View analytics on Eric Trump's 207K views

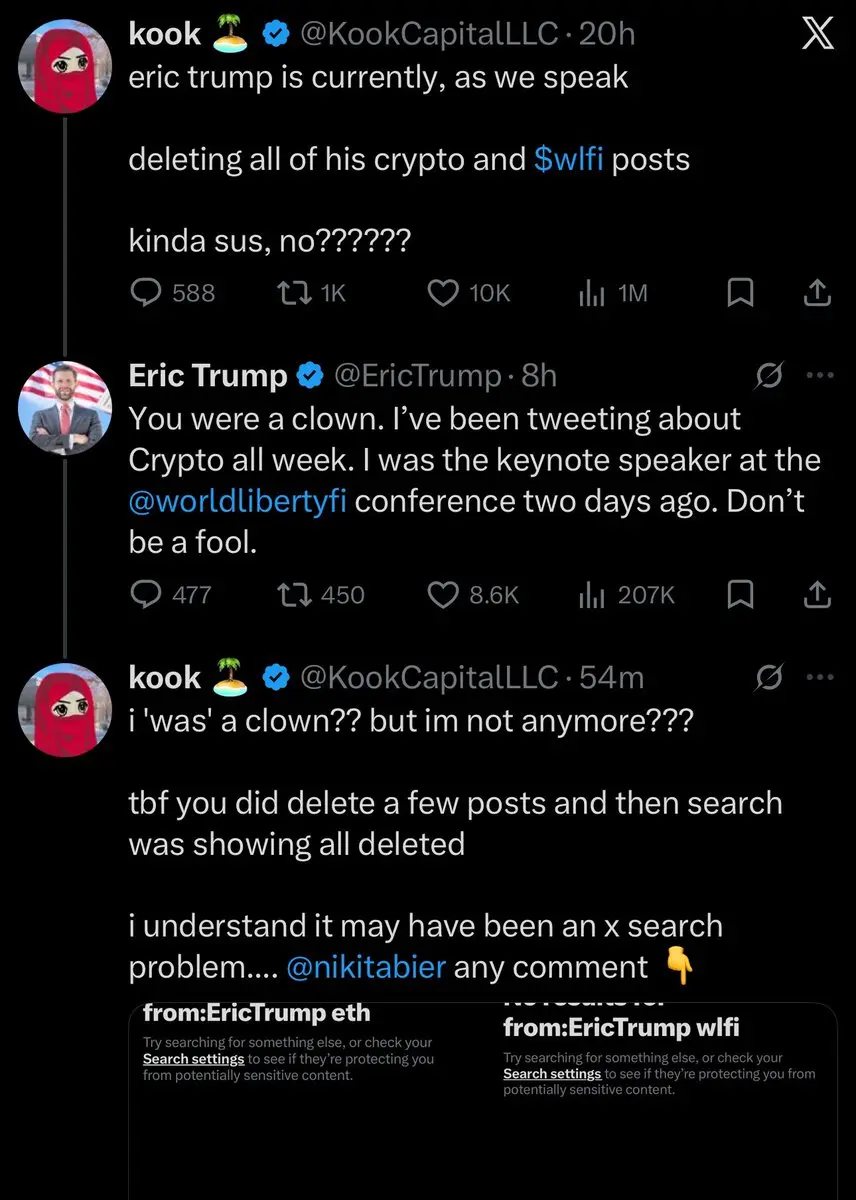coord(594,595)
